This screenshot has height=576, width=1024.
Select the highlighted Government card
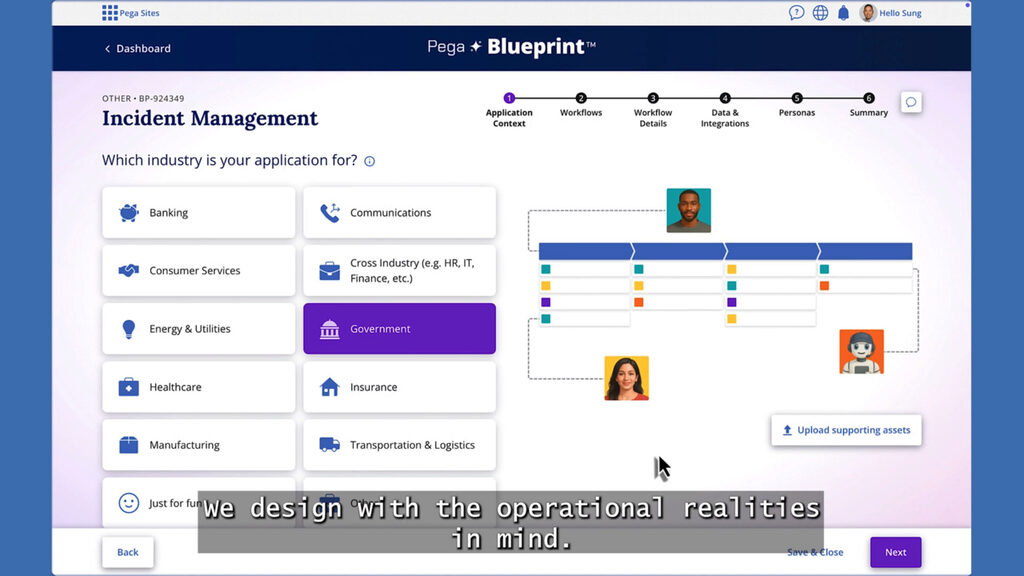pos(399,328)
